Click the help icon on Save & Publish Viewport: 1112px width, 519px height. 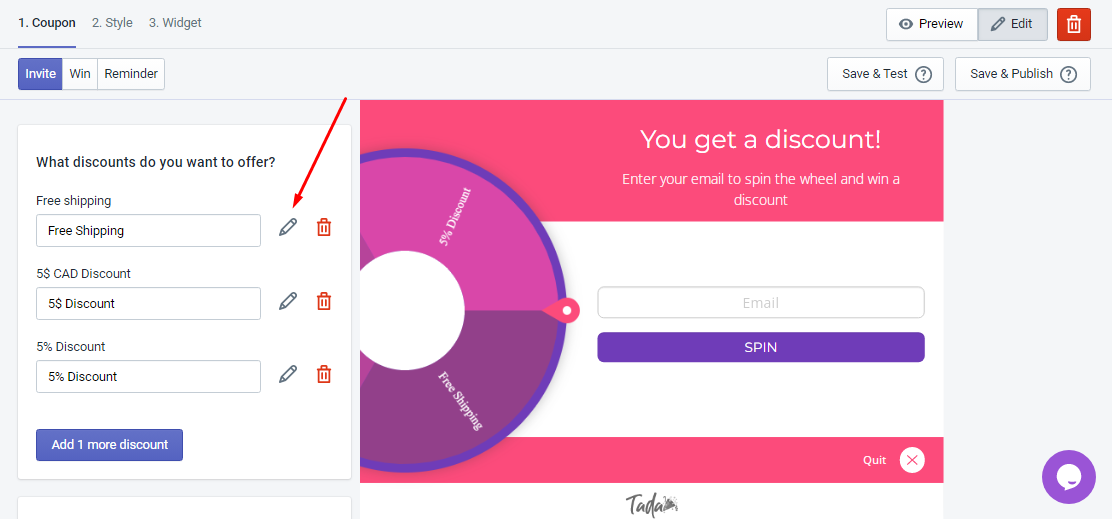point(1069,74)
